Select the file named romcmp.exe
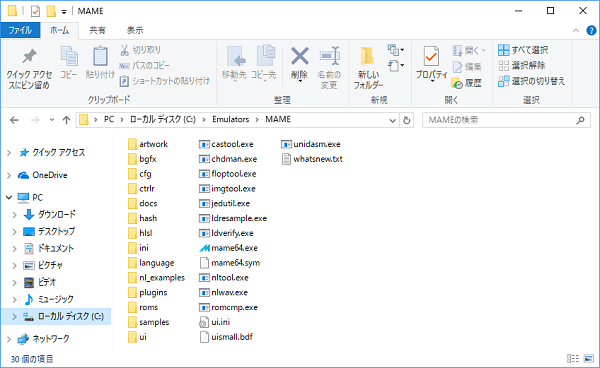The image size is (600, 368). [x=228, y=308]
